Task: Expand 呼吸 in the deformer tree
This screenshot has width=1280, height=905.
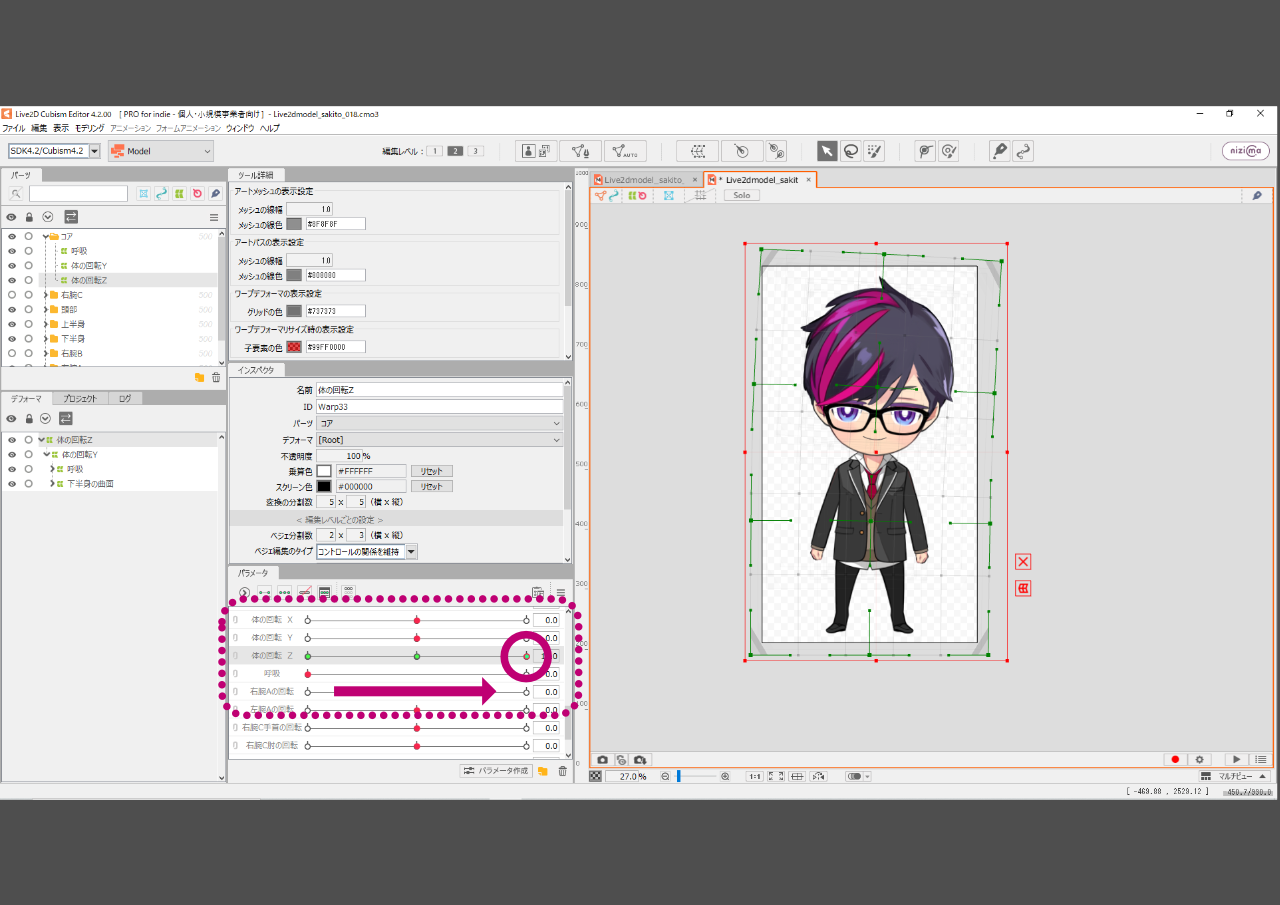Action: (x=52, y=469)
